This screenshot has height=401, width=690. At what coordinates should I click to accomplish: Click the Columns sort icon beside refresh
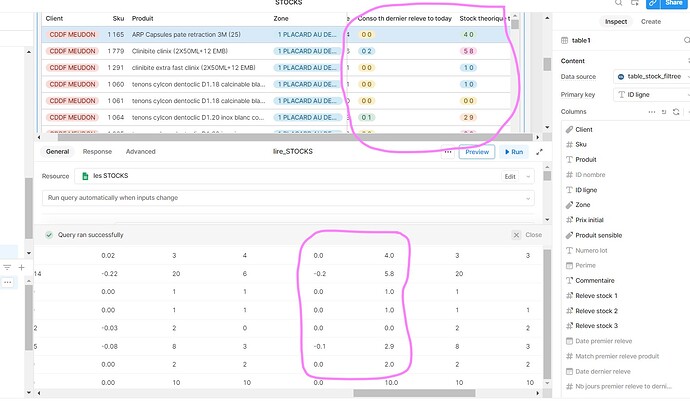click(x=664, y=112)
